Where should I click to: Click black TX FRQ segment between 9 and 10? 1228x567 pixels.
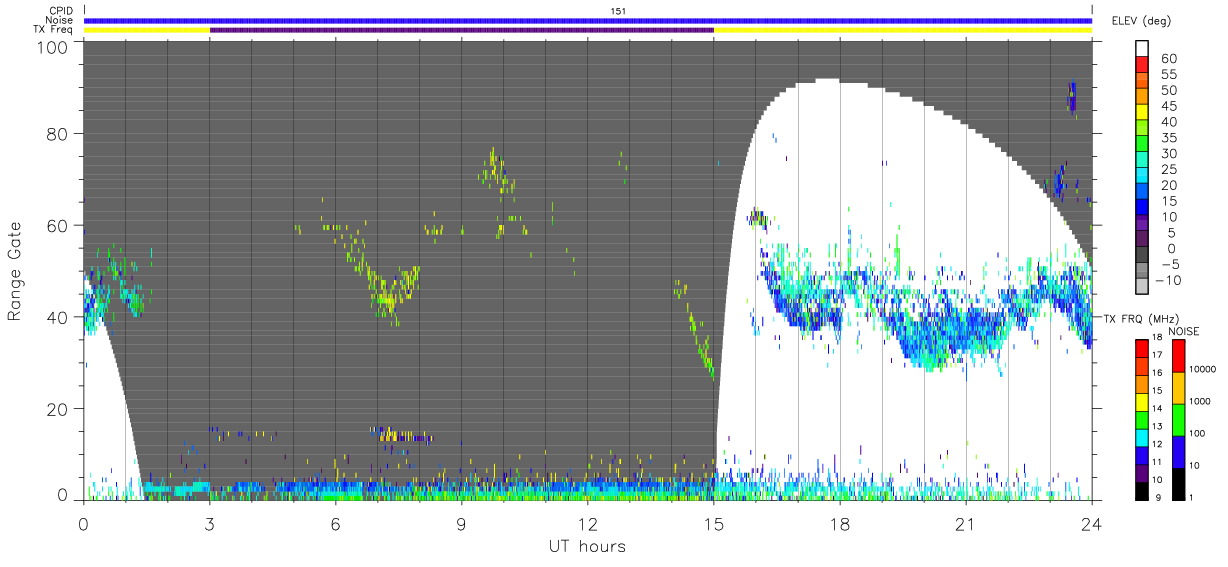[1142, 489]
